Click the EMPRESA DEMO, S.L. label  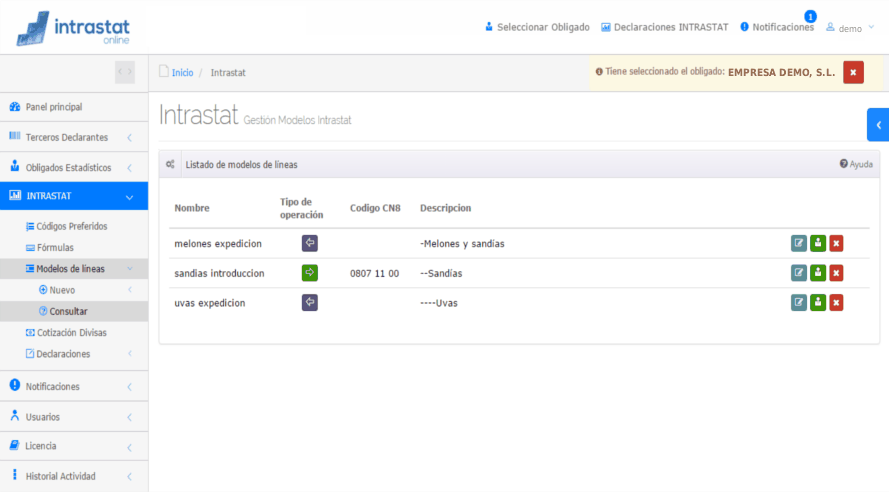click(x=781, y=73)
